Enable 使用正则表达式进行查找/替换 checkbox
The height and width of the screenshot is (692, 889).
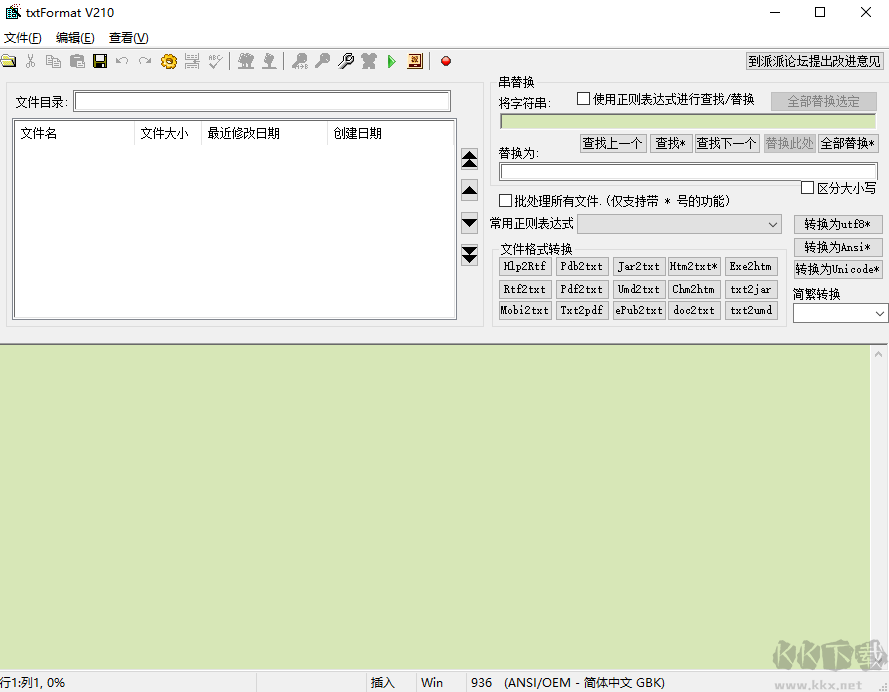(584, 99)
